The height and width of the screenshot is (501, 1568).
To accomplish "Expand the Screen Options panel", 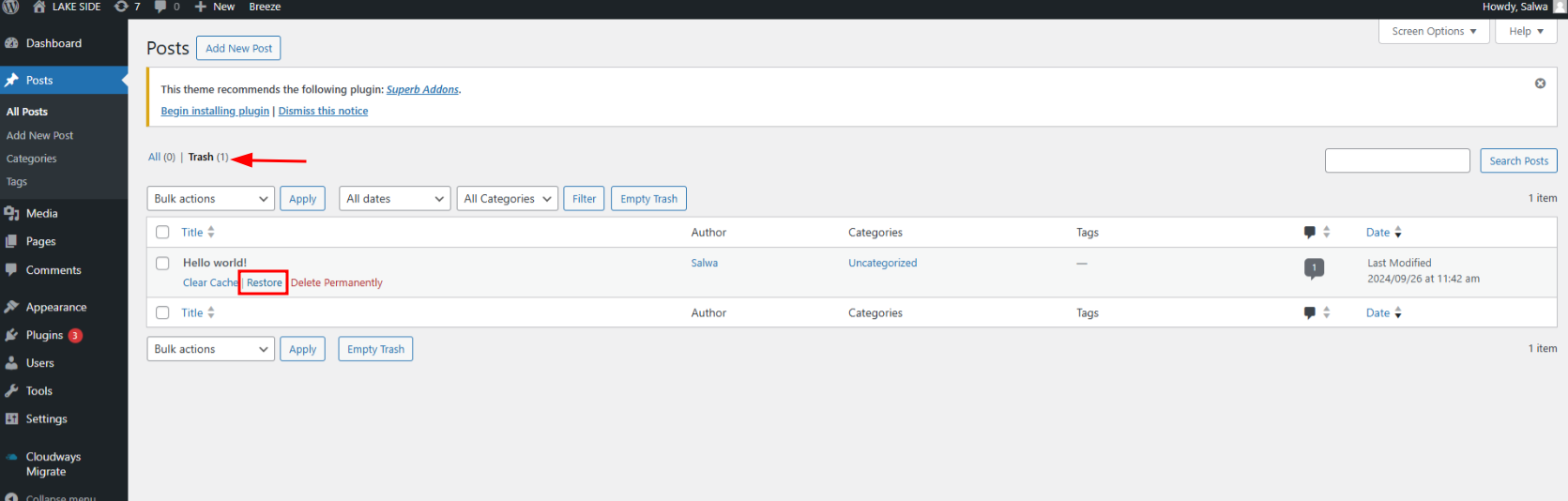I will pos(1433,31).
